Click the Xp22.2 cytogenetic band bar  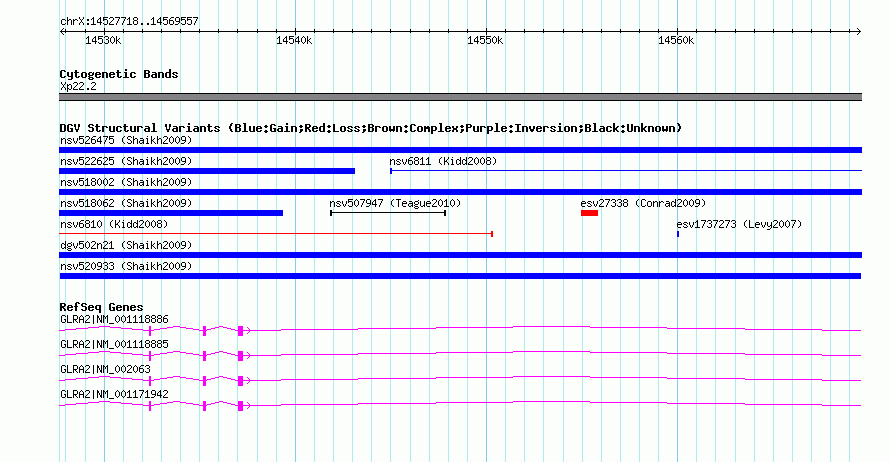click(x=460, y=97)
